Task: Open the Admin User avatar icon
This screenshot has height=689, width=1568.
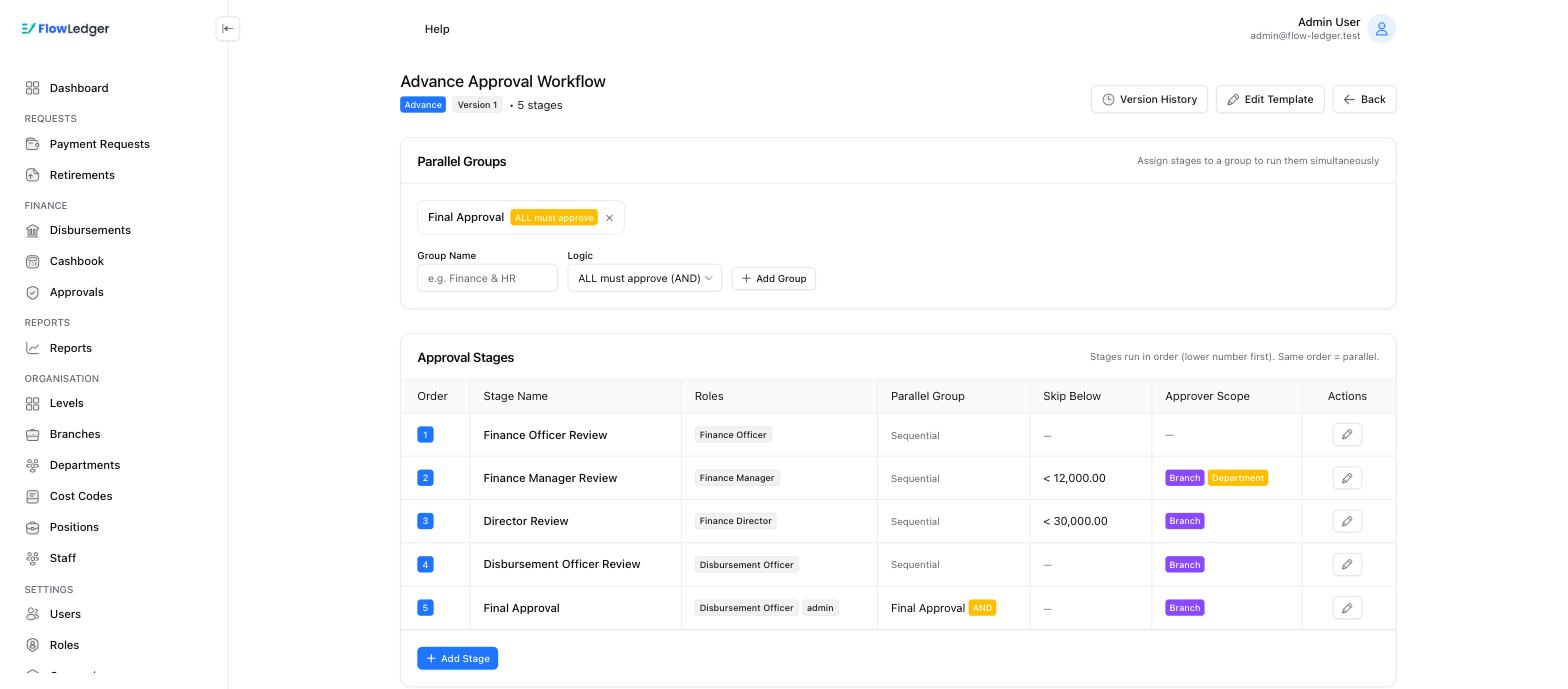Action: click(1381, 29)
